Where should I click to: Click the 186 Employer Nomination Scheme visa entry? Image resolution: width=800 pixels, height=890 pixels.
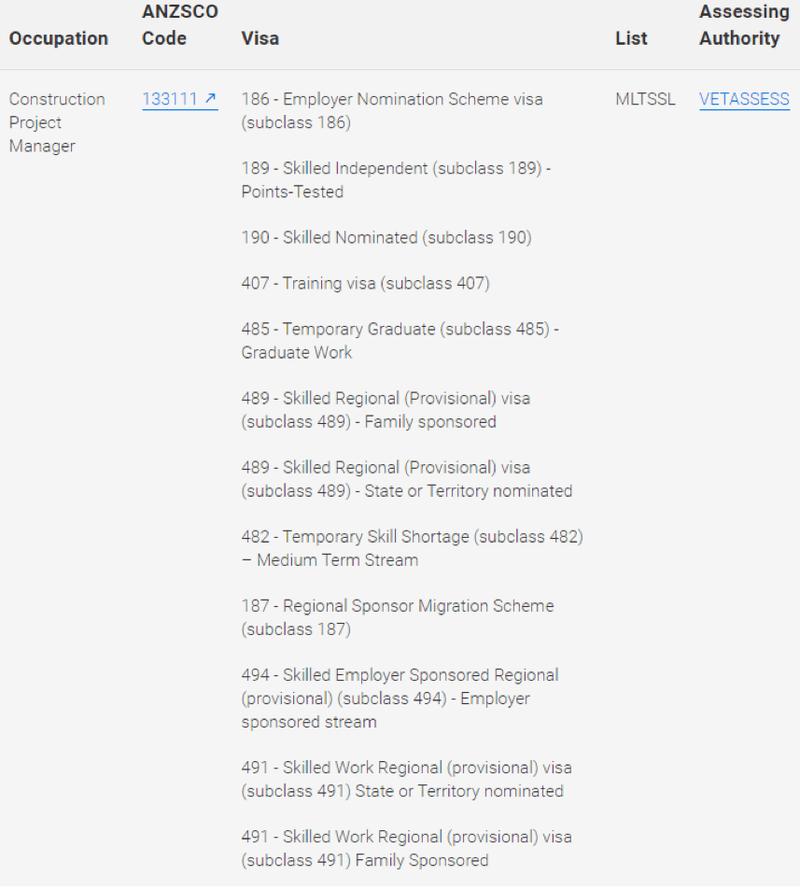point(392,111)
